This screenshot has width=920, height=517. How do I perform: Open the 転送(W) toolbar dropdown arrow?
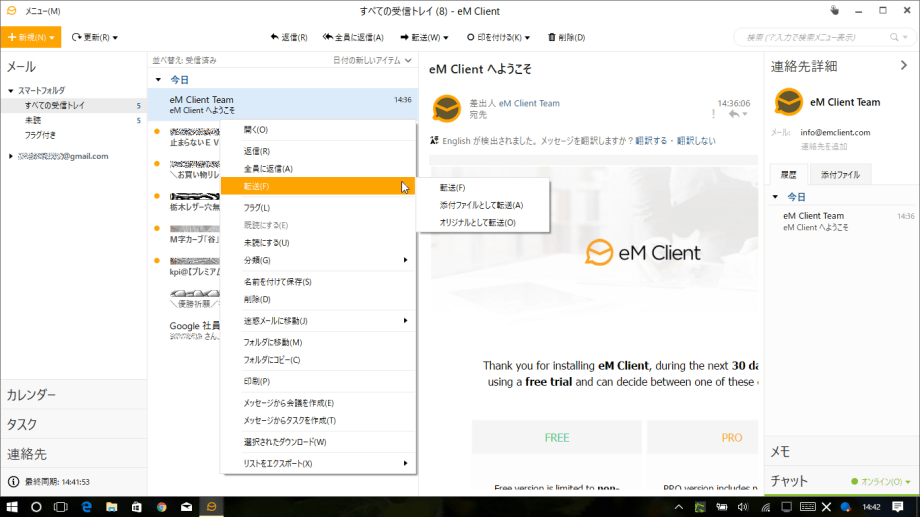[x=446, y=38]
